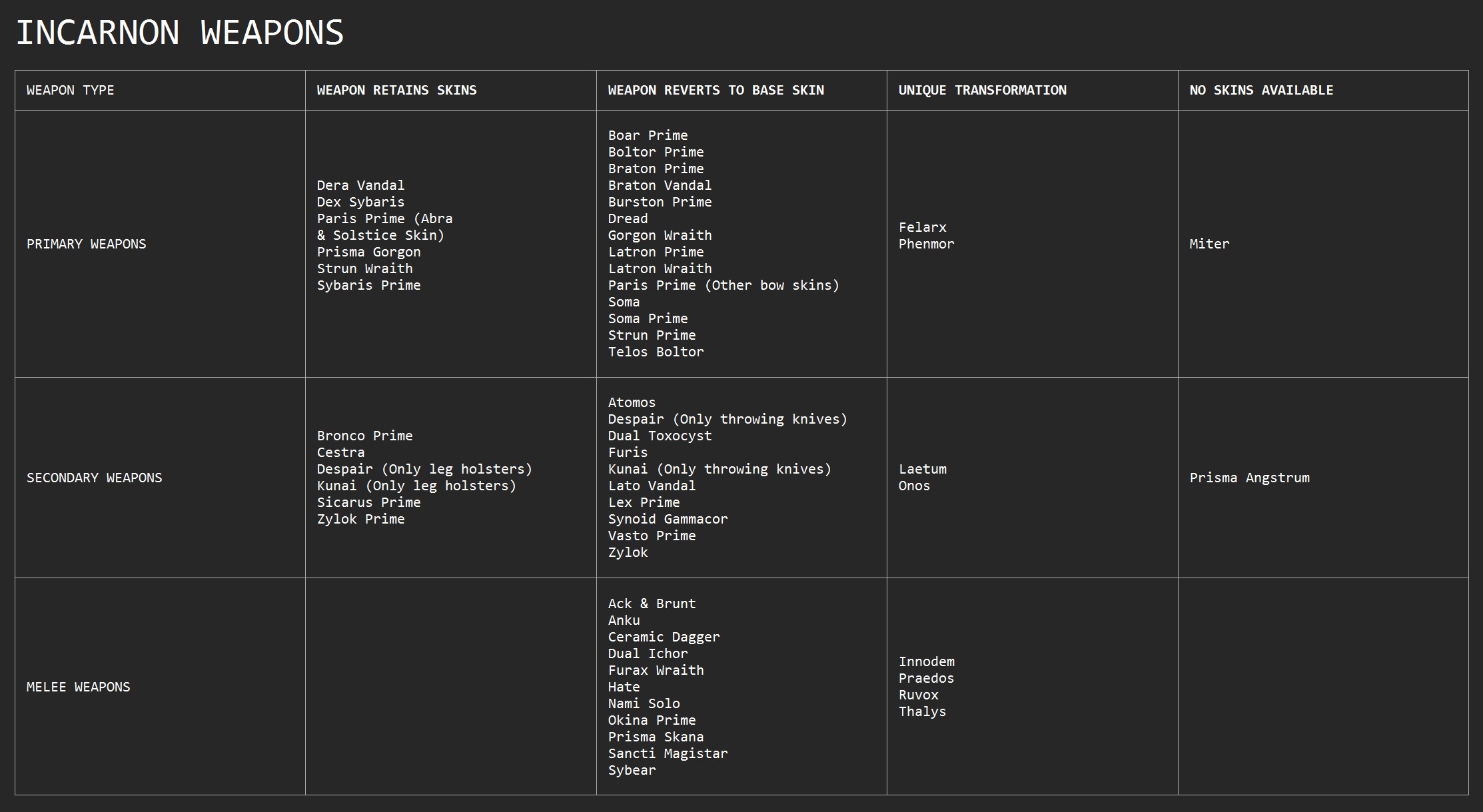Click the UNIQUE TRANSFORMATION header
Screen dimensions: 1483x812
pyautogui.click(x=982, y=91)
